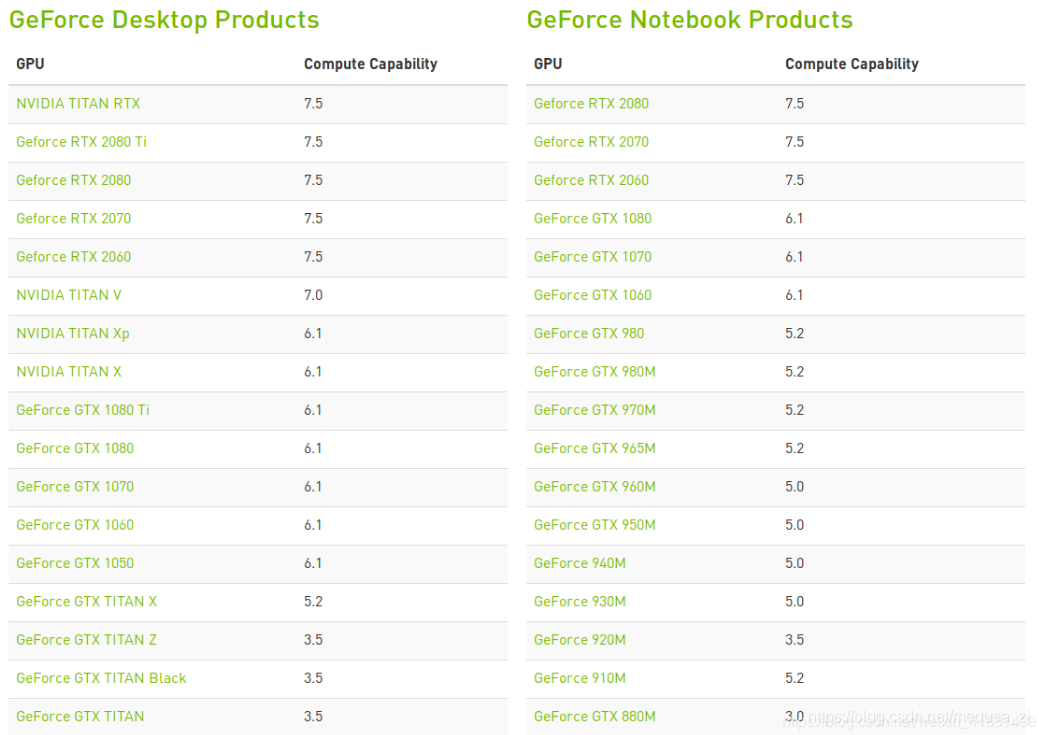Select 5.0 value in GeForce 940M row
Screen dimensions: 1039x735
(794, 563)
